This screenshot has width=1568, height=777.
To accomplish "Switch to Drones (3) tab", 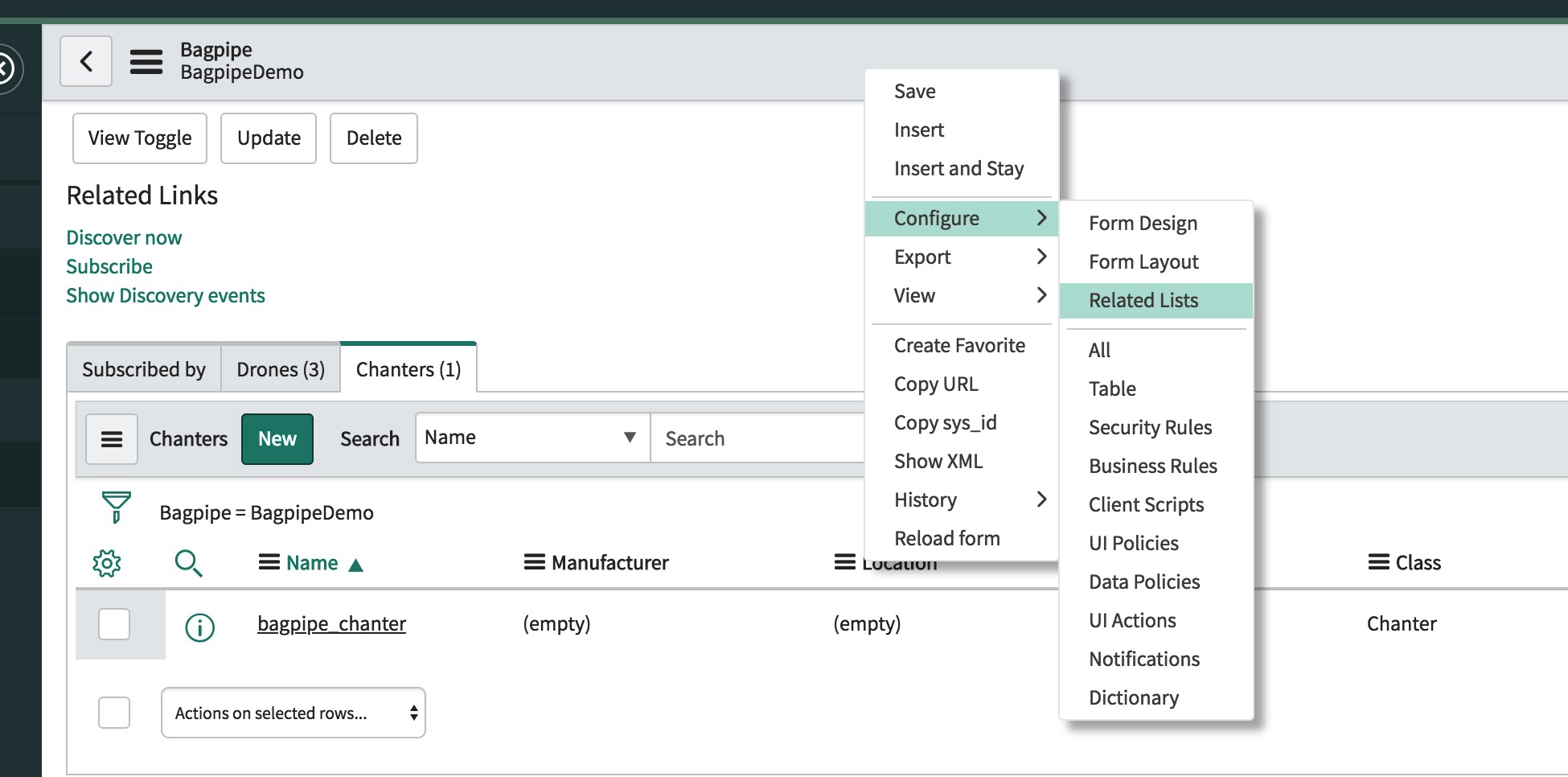I will (281, 369).
